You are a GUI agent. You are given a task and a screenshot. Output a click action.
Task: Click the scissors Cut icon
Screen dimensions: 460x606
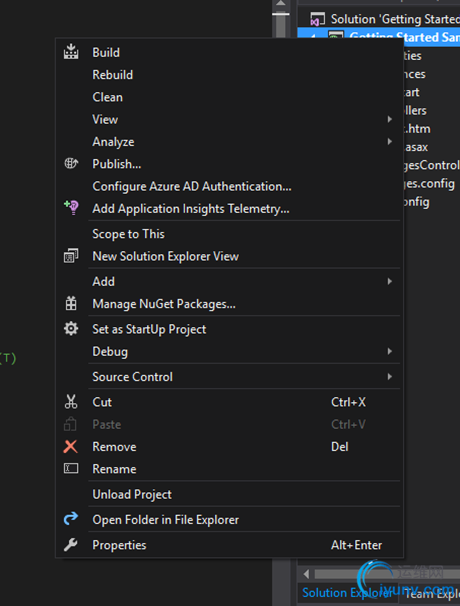71,402
